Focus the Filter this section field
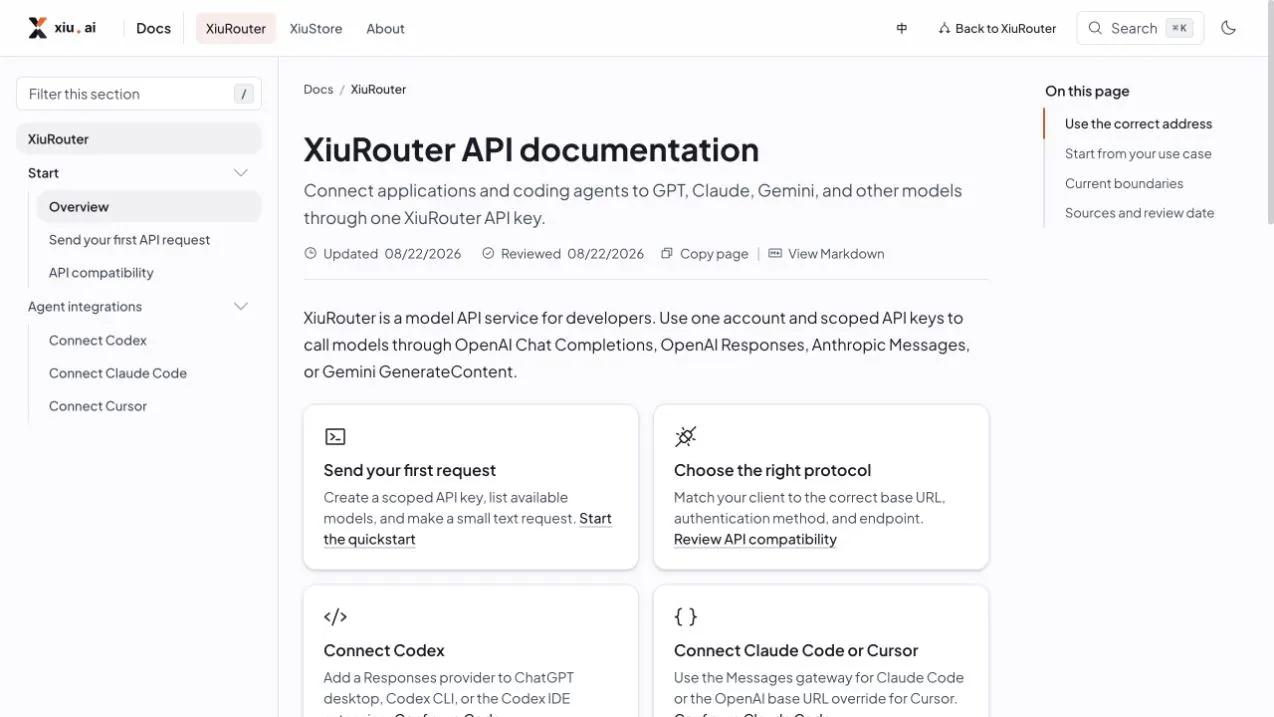 point(139,94)
